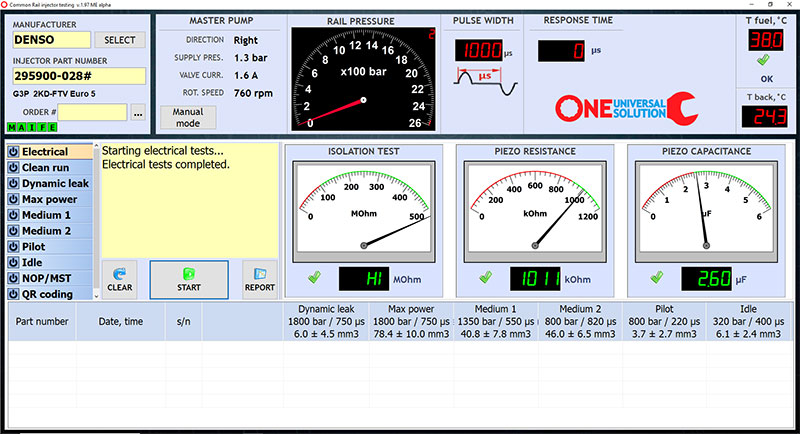This screenshot has height=434, width=800.
Task: Click the Piezo capacitance green checkmark
Action: [657, 278]
